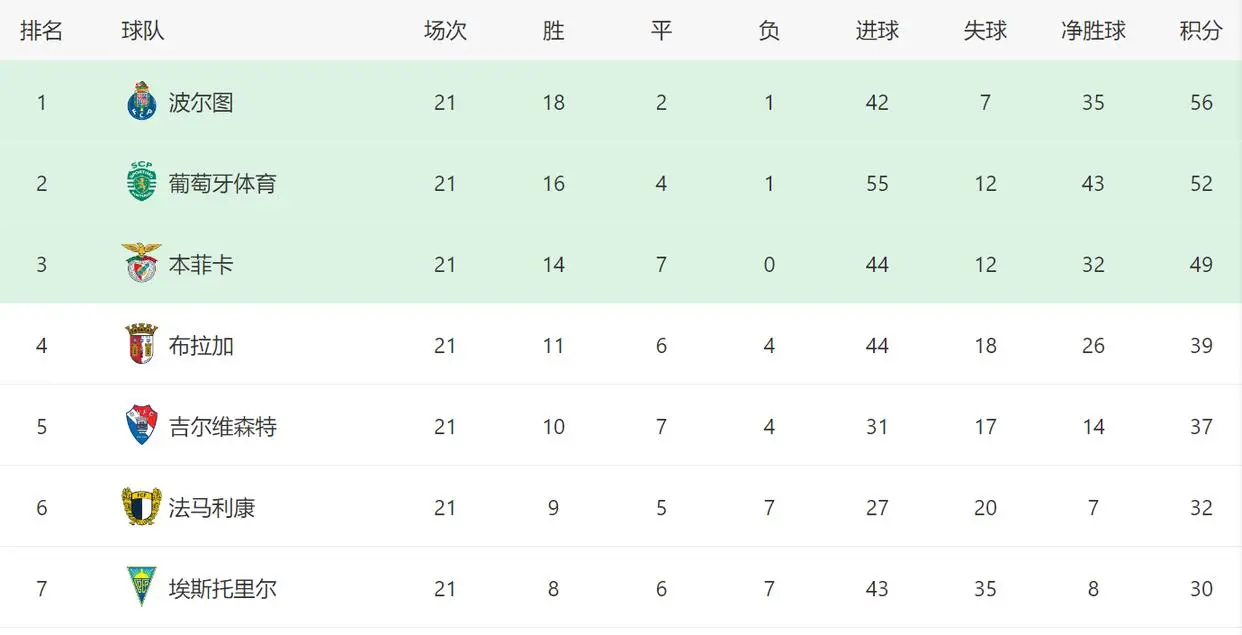1242x635 pixels.
Task: Click the 场次 column header
Action: tap(445, 31)
